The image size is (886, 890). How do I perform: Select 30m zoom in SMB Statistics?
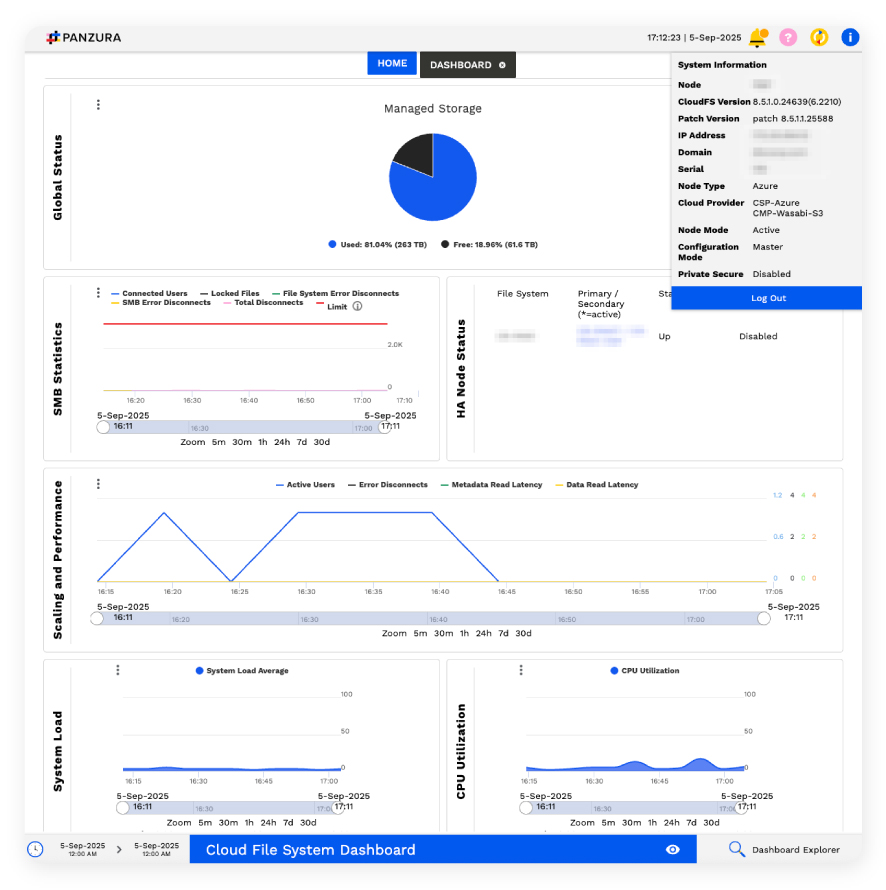[x=242, y=442]
